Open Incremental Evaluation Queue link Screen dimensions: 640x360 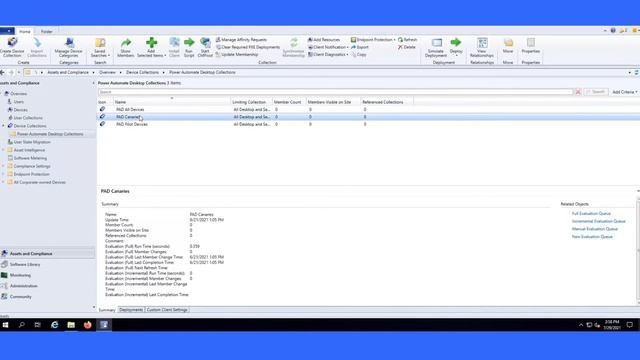(598, 221)
